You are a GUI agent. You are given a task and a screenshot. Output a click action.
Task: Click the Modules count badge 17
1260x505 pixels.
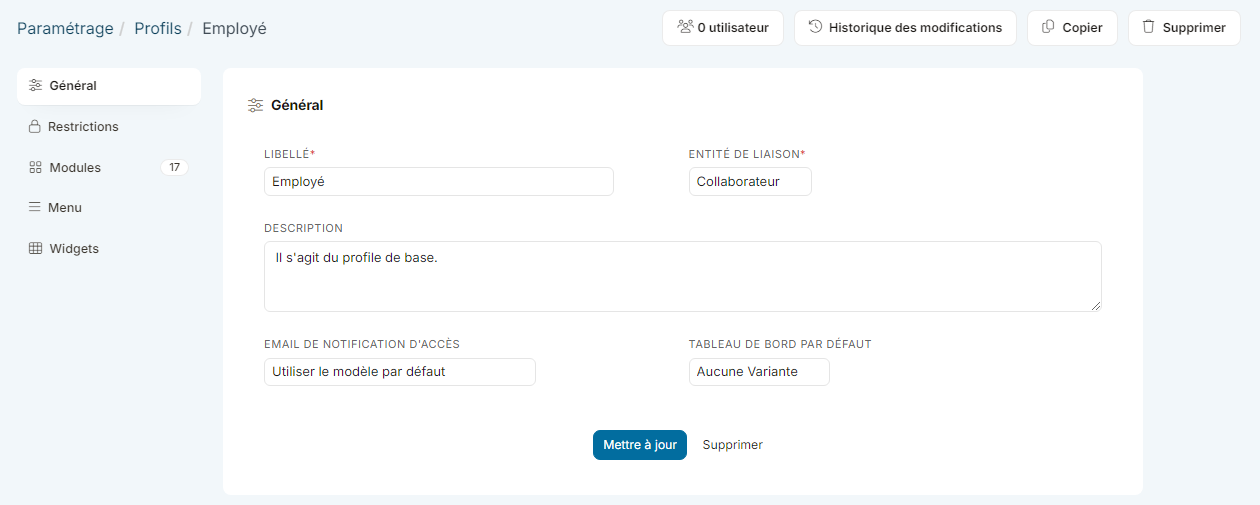coord(174,167)
